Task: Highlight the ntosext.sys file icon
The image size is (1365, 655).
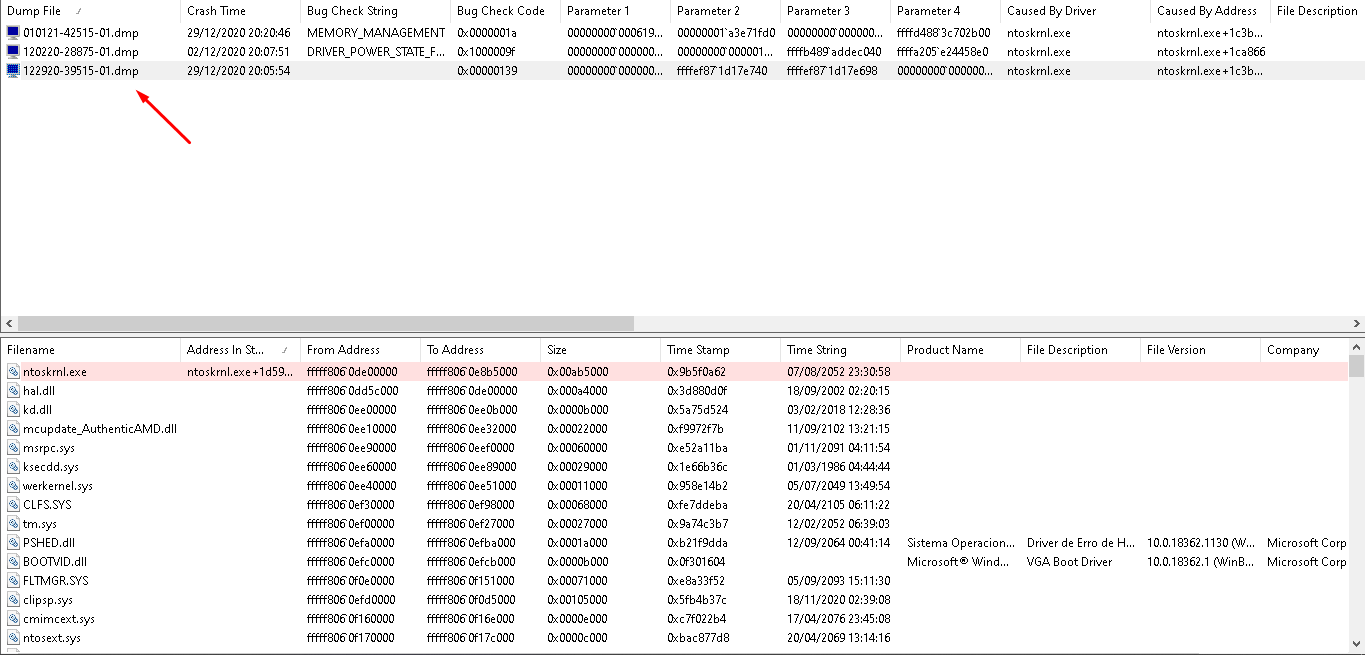Action: pos(13,638)
